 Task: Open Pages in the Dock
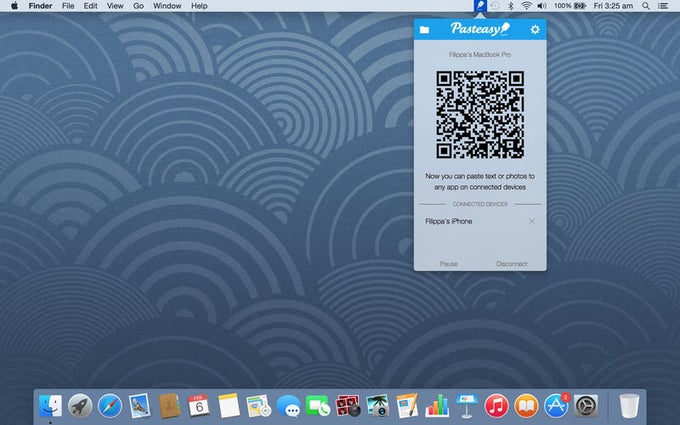[x=407, y=405]
